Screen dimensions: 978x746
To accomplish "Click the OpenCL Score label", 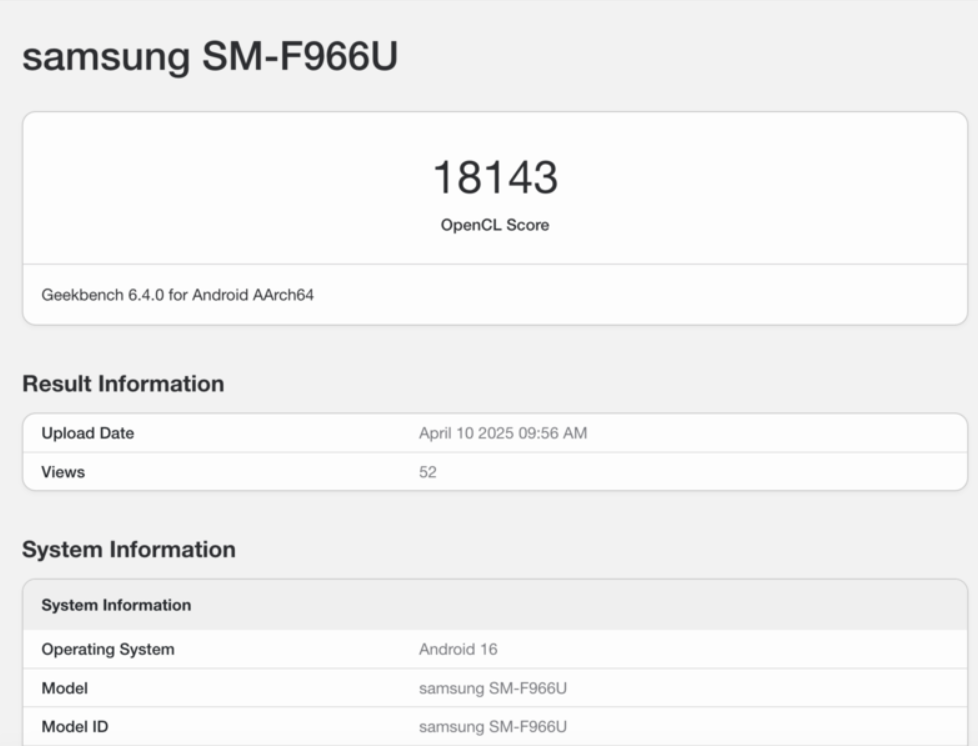I will tap(495, 225).
